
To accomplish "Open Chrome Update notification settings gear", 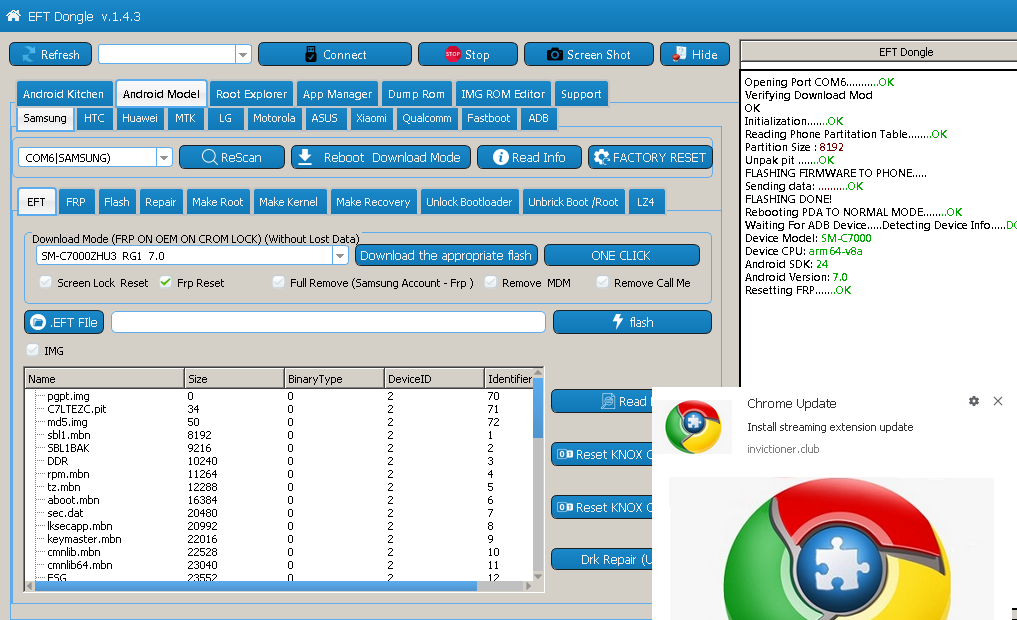I will pyautogui.click(x=974, y=401).
